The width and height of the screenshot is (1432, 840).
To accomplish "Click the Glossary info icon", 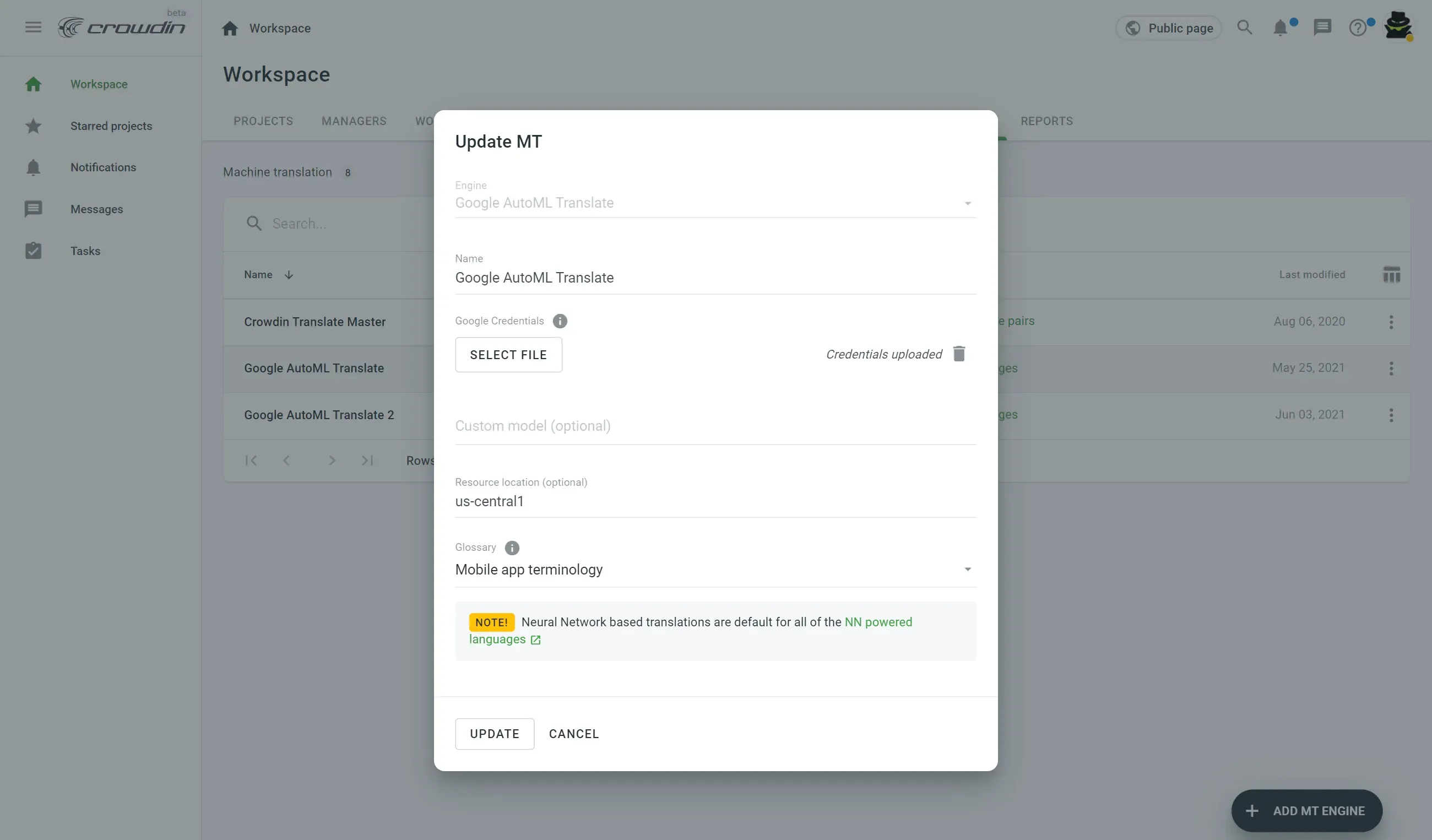I will click(x=512, y=548).
